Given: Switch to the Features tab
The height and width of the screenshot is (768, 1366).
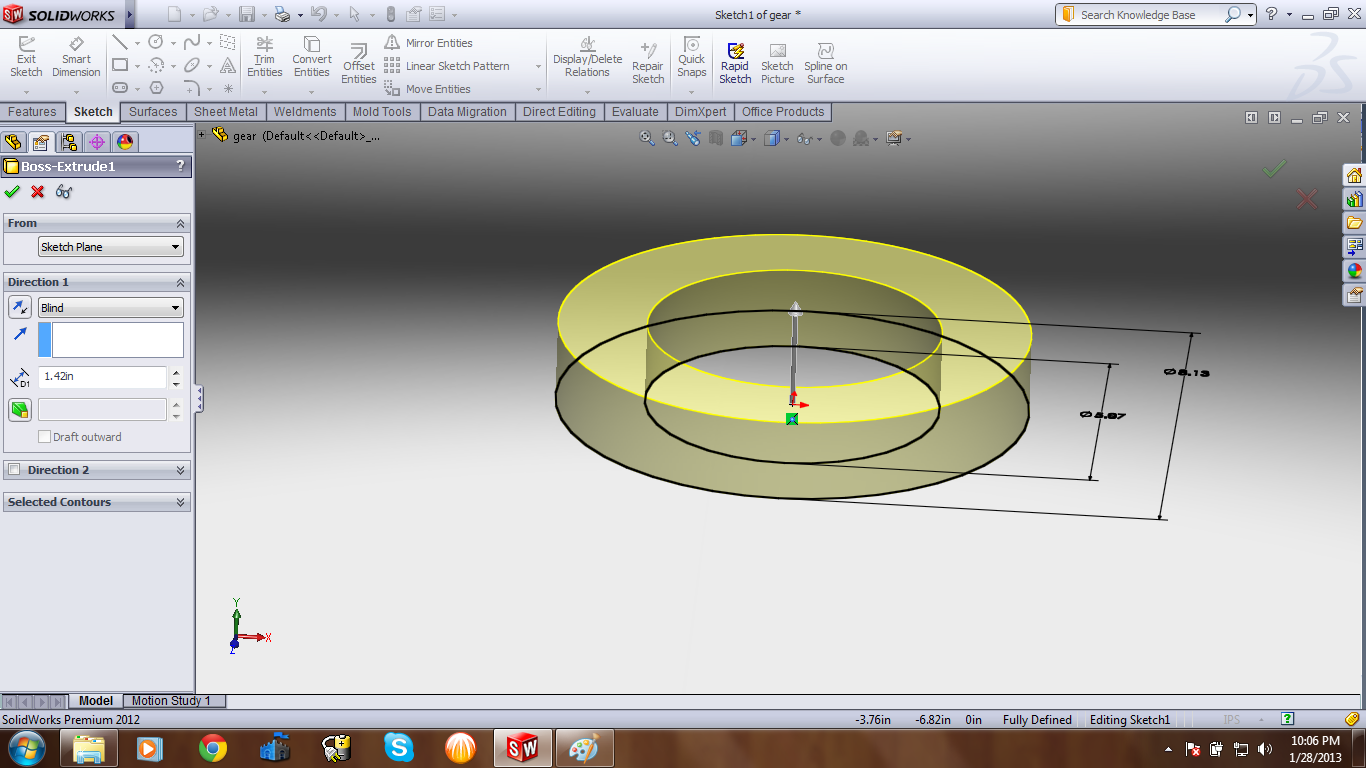Looking at the screenshot, I should pyautogui.click(x=32, y=112).
